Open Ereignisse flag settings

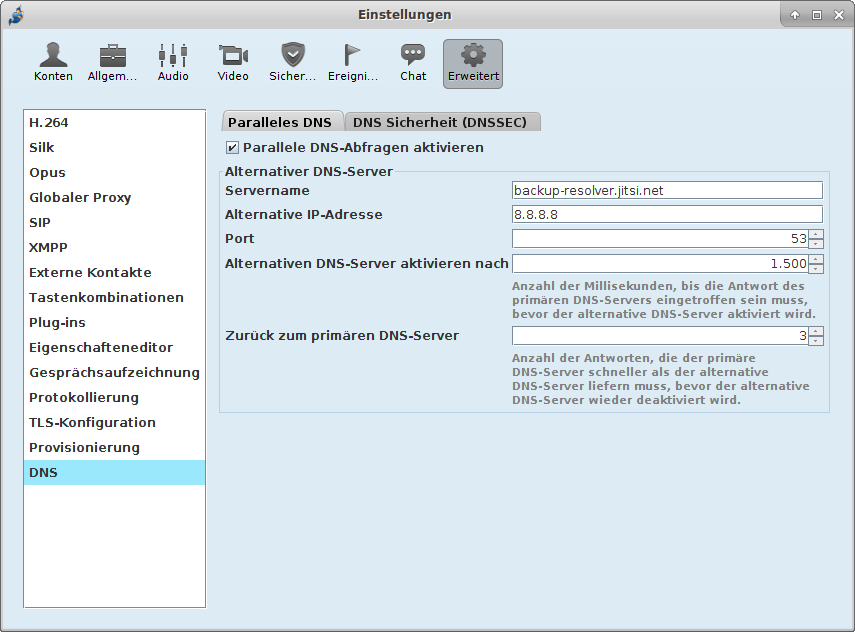pos(353,62)
